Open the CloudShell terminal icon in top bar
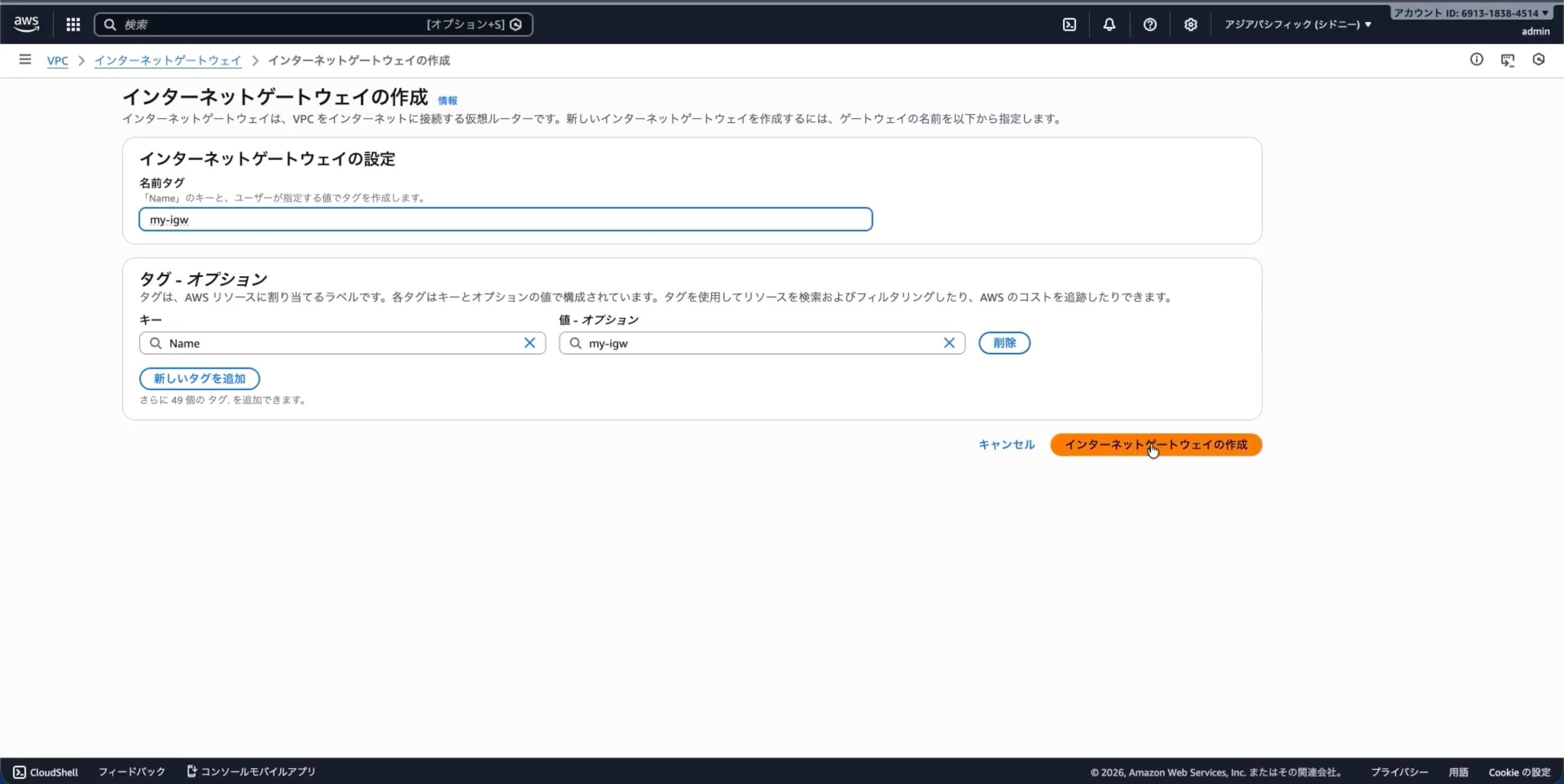This screenshot has height=784, width=1564. coord(1069,24)
